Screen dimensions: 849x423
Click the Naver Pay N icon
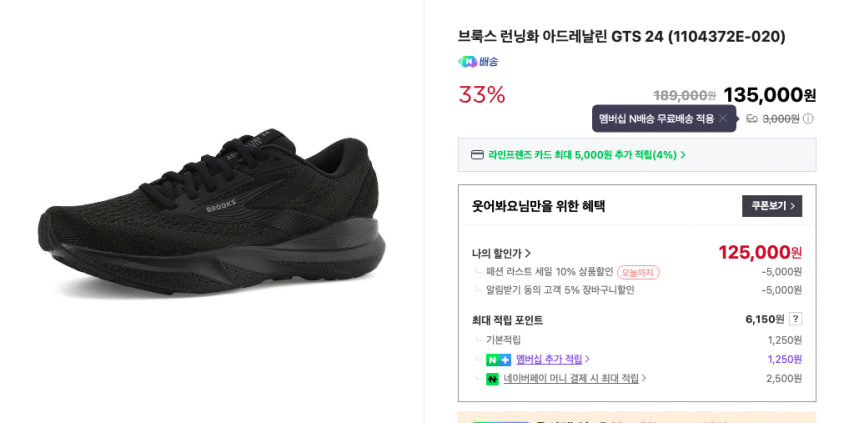(x=492, y=379)
